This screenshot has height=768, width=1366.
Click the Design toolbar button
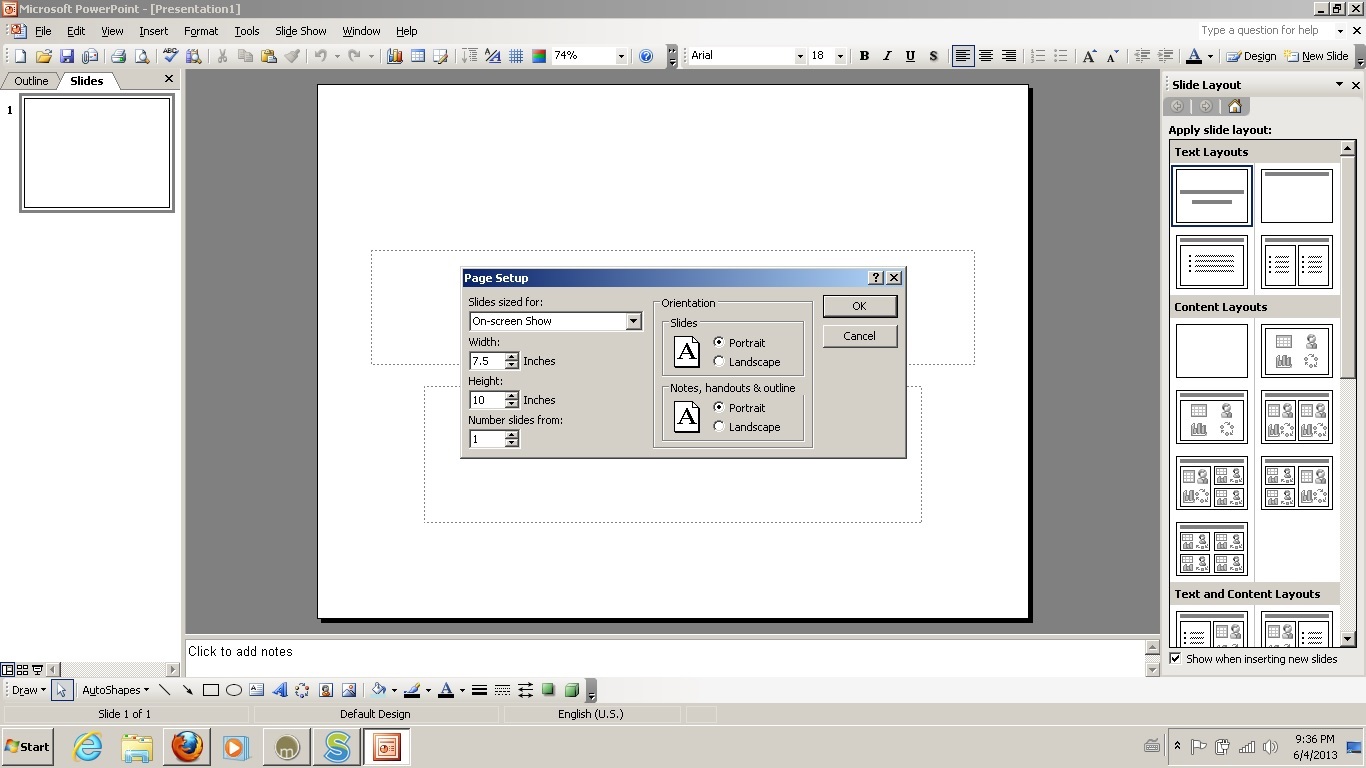click(1251, 56)
